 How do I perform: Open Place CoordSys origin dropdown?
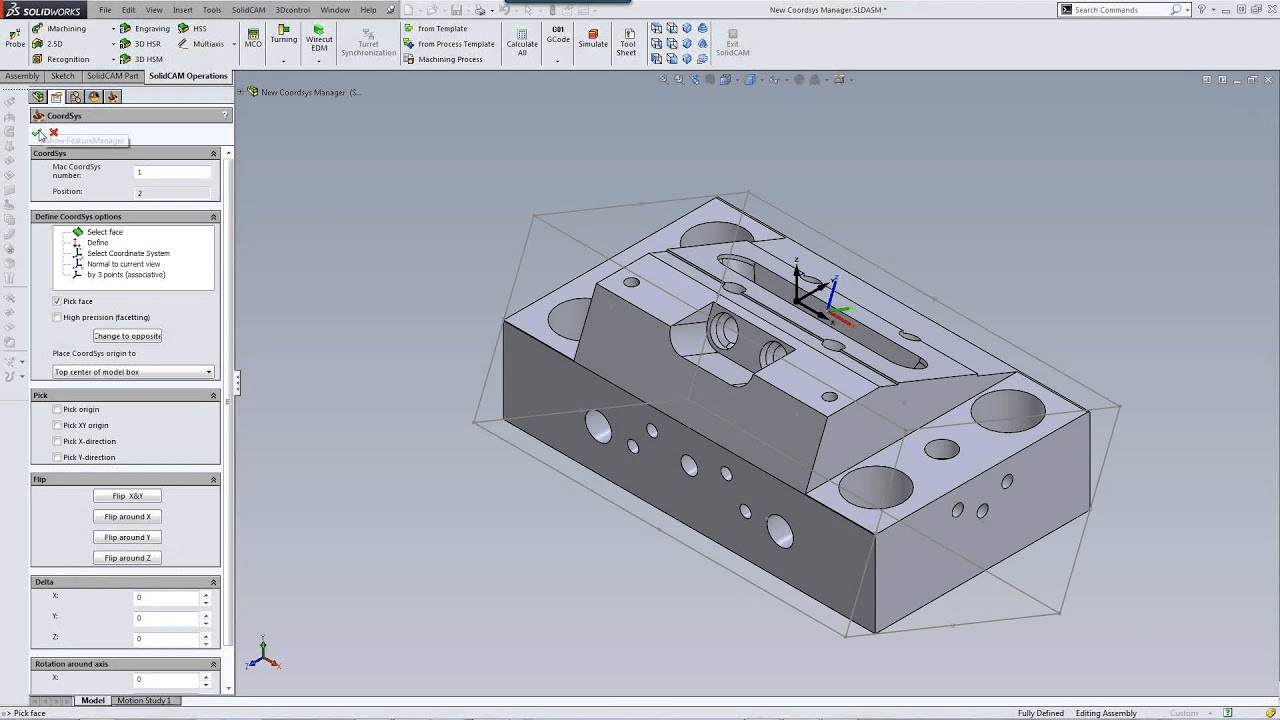(133, 372)
